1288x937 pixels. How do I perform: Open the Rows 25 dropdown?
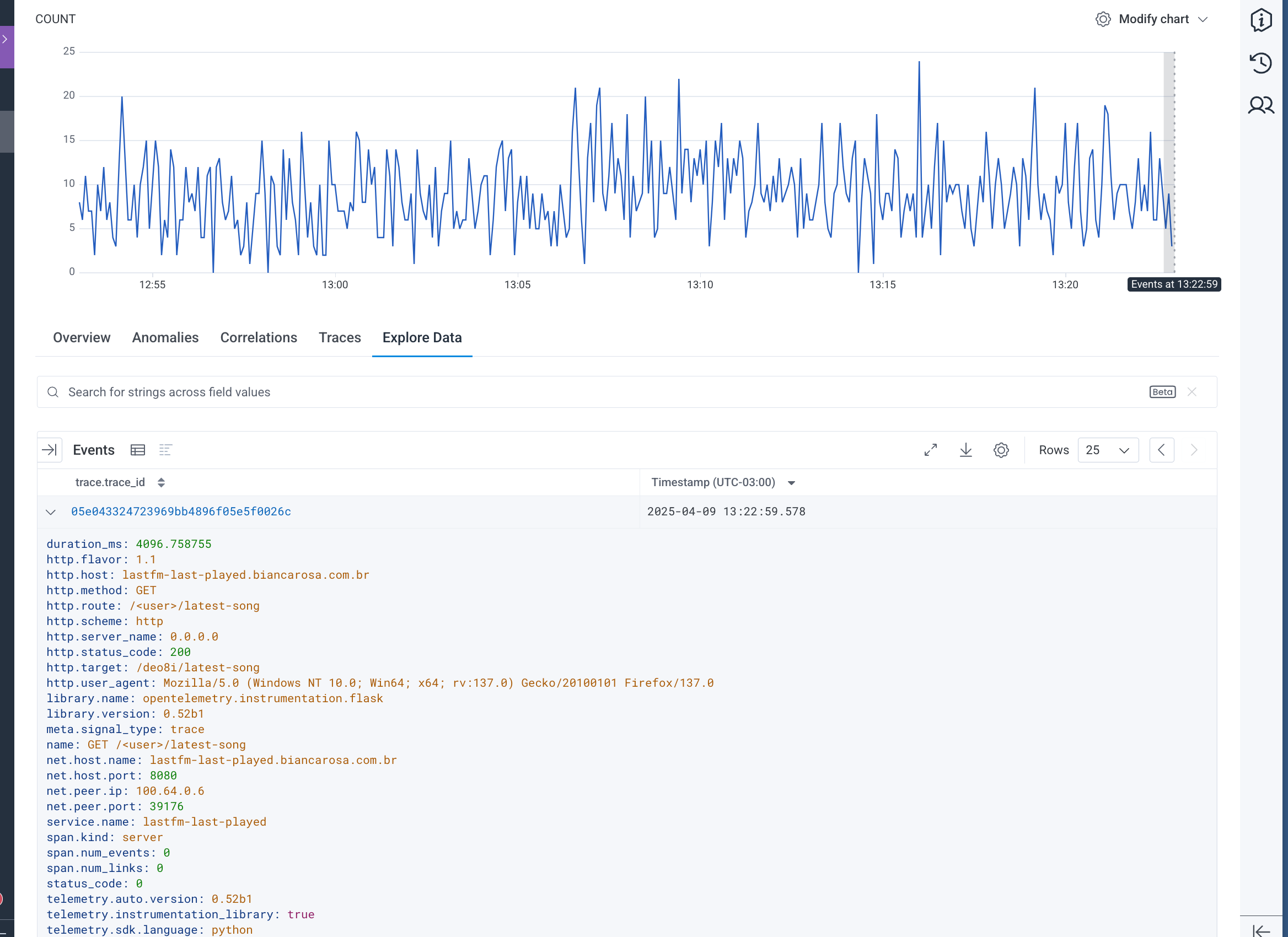(1108, 450)
